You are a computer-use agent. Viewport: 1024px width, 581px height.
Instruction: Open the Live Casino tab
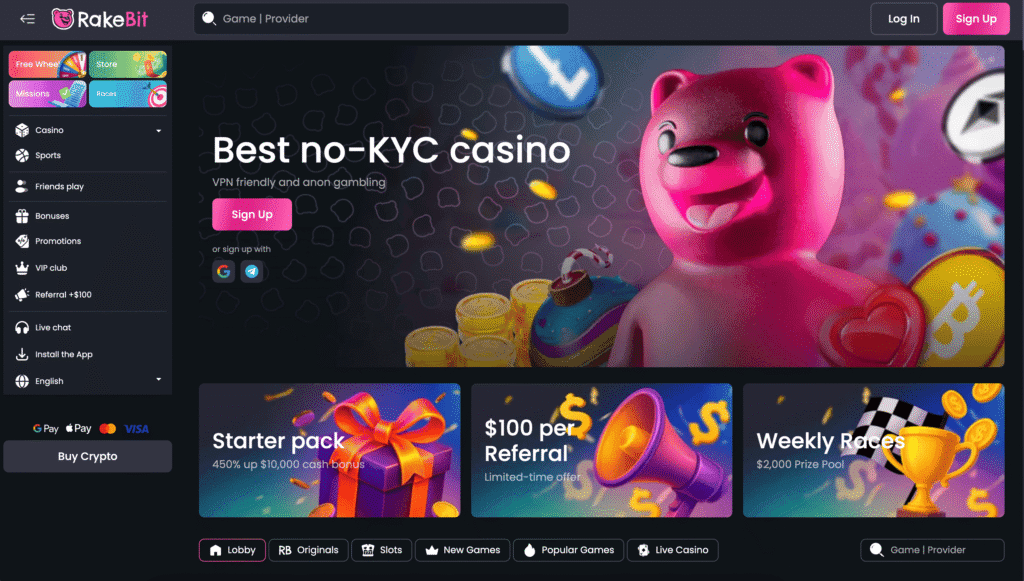pos(673,550)
